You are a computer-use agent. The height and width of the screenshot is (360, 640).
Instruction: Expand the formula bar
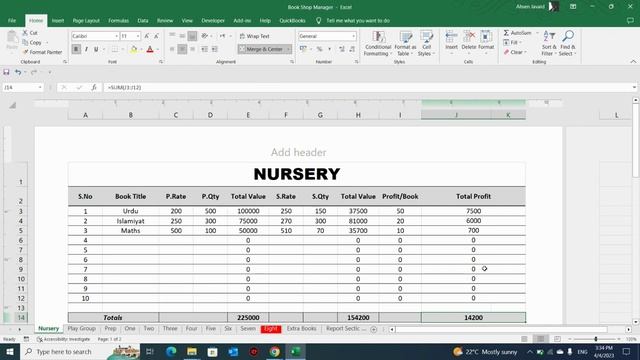634,87
